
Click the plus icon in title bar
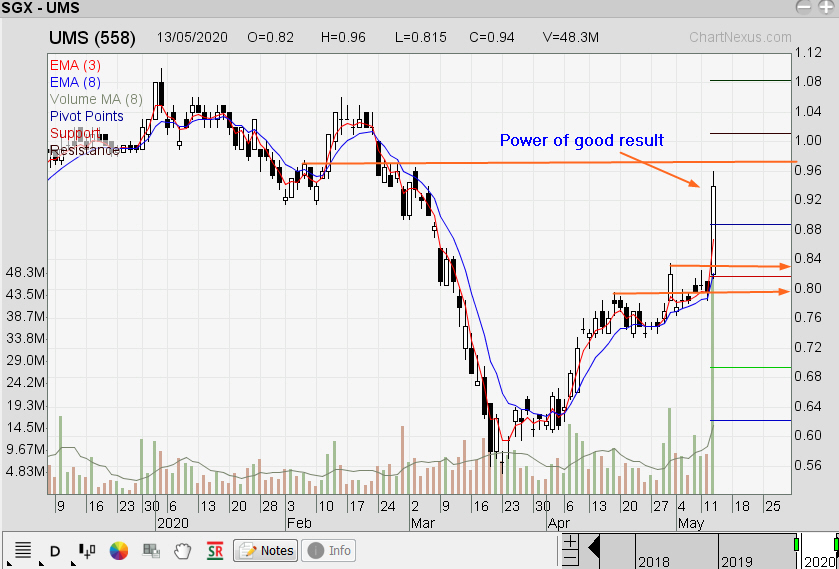click(x=825, y=7)
